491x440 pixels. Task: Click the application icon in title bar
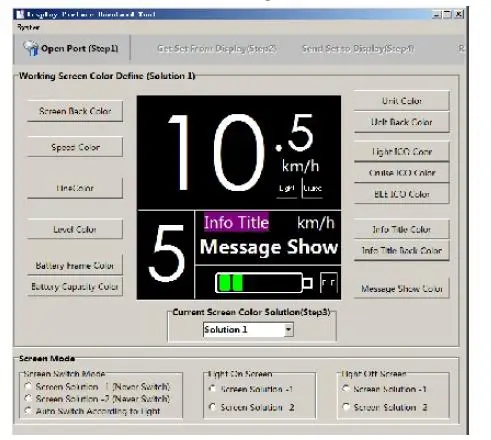pyautogui.click(x=20, y=15)
